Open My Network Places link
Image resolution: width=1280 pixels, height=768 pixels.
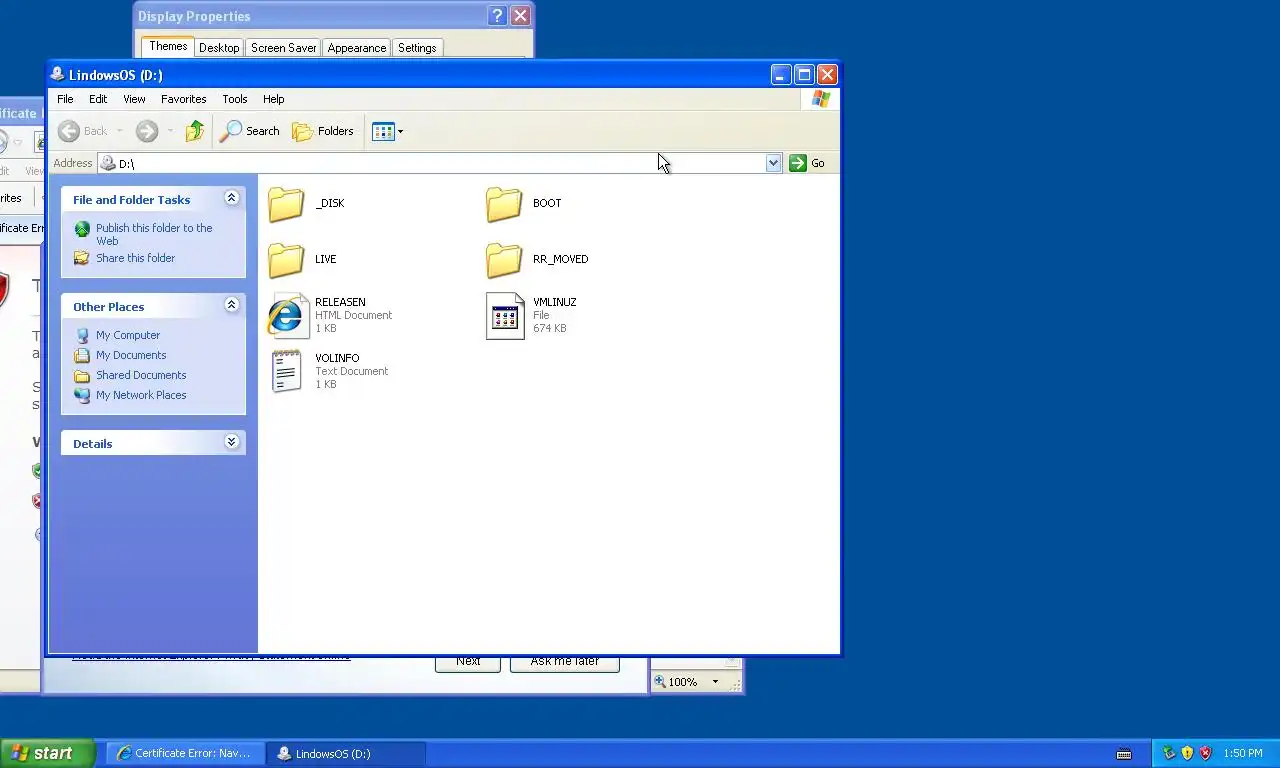tap(141, 395)
